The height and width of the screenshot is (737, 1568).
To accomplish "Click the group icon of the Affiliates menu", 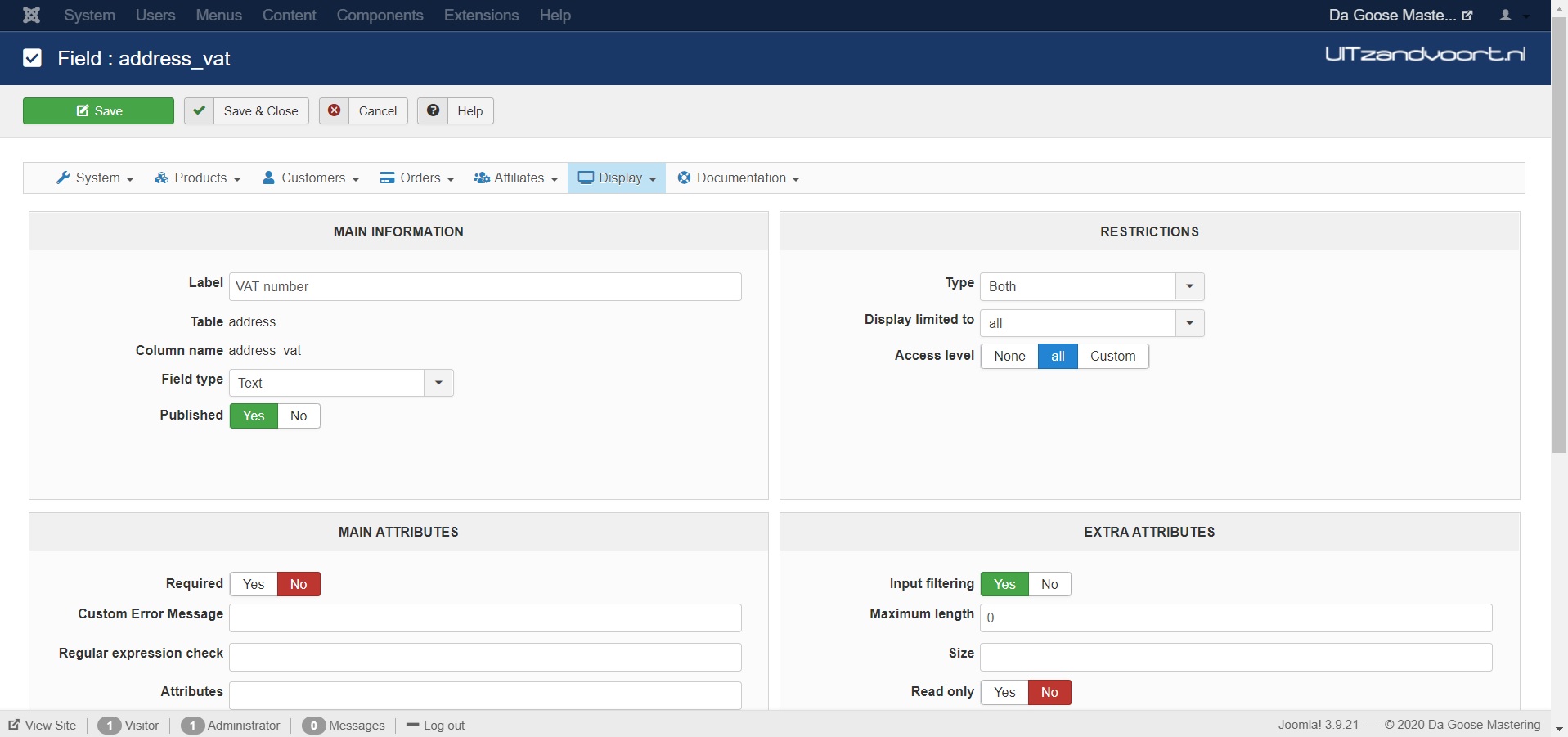I will coord(482,178).
